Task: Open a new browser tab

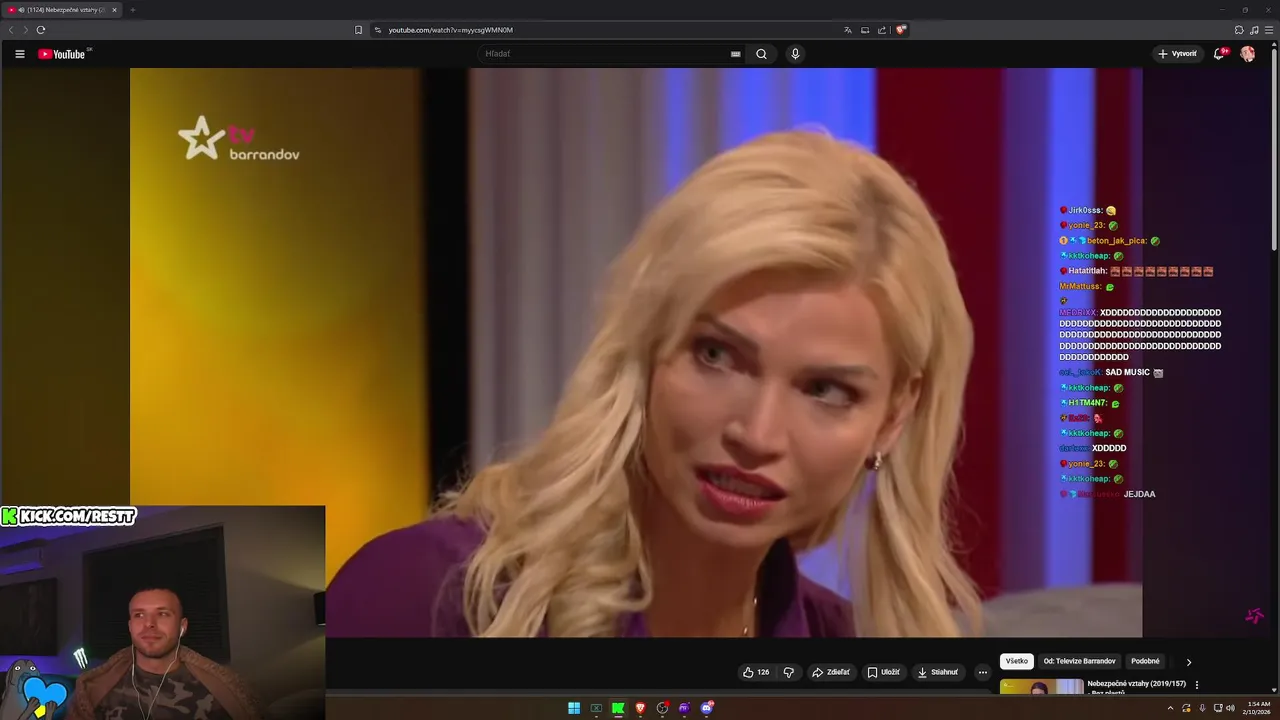Action: (132, 10)
